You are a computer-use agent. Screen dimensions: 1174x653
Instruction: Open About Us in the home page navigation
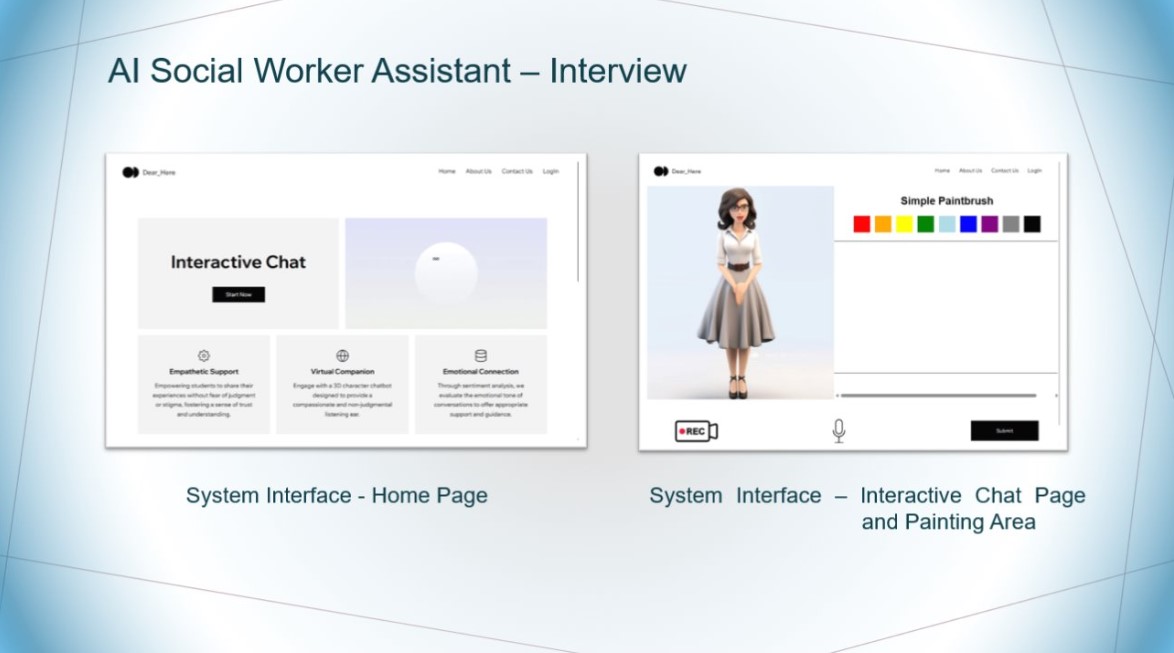[x=478, y=171]
